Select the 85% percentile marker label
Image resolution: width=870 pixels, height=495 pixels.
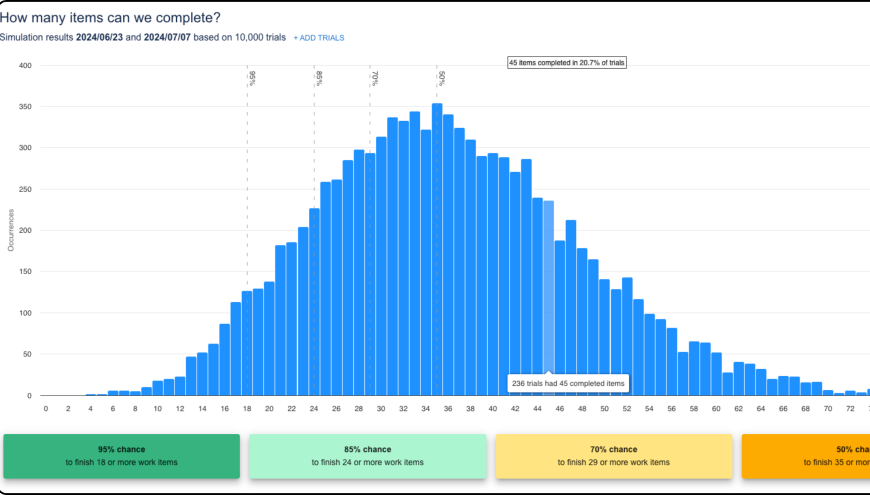point(318,78)
